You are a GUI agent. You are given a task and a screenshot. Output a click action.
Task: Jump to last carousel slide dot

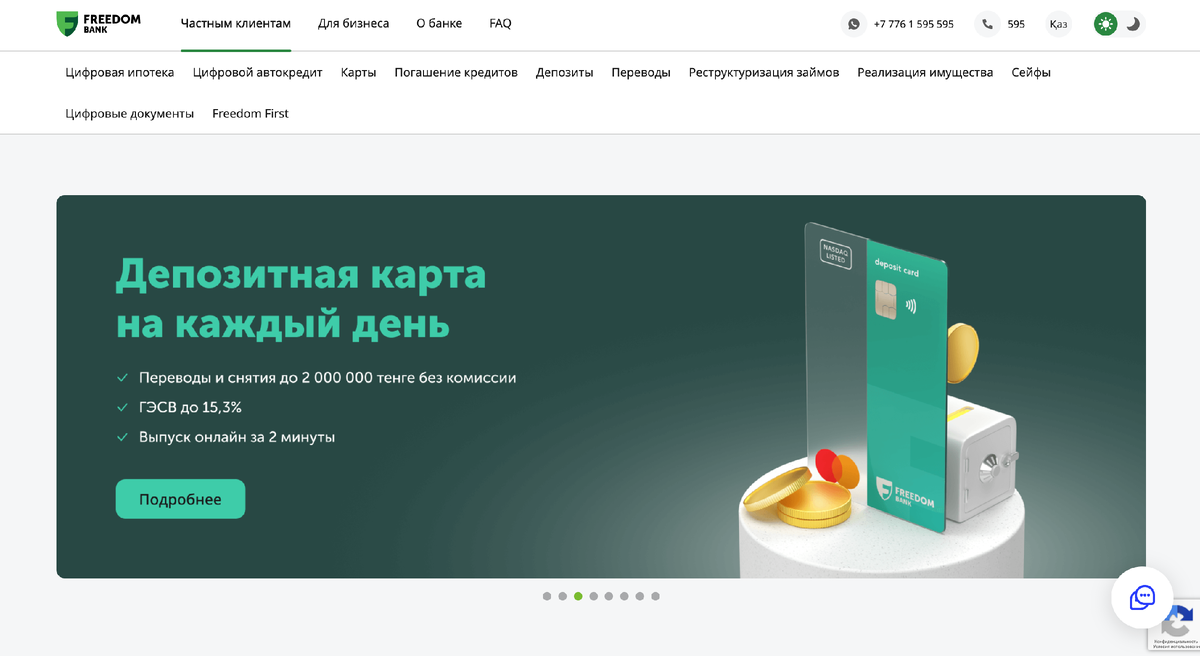coord(655,596)
